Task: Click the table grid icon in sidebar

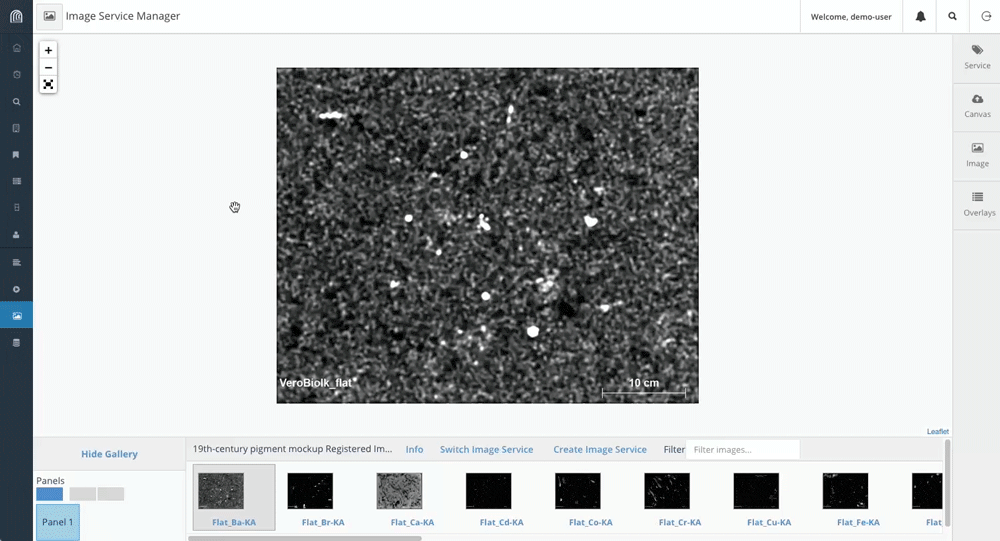Action: (17, 181)
